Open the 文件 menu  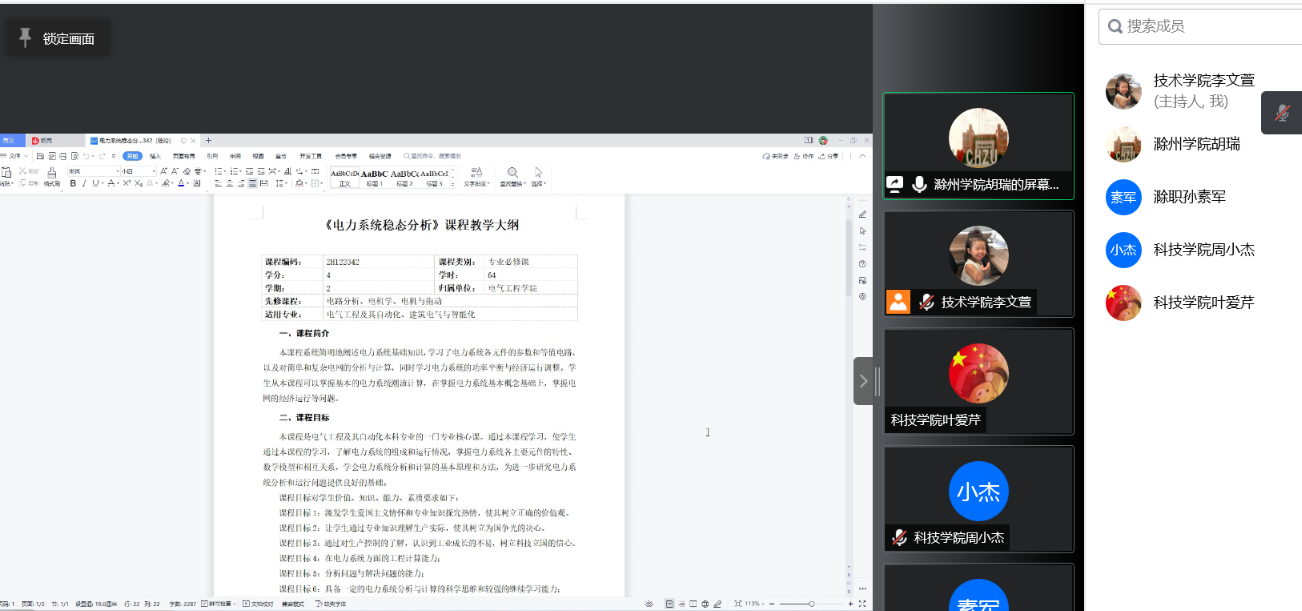(x=14, y=156)
